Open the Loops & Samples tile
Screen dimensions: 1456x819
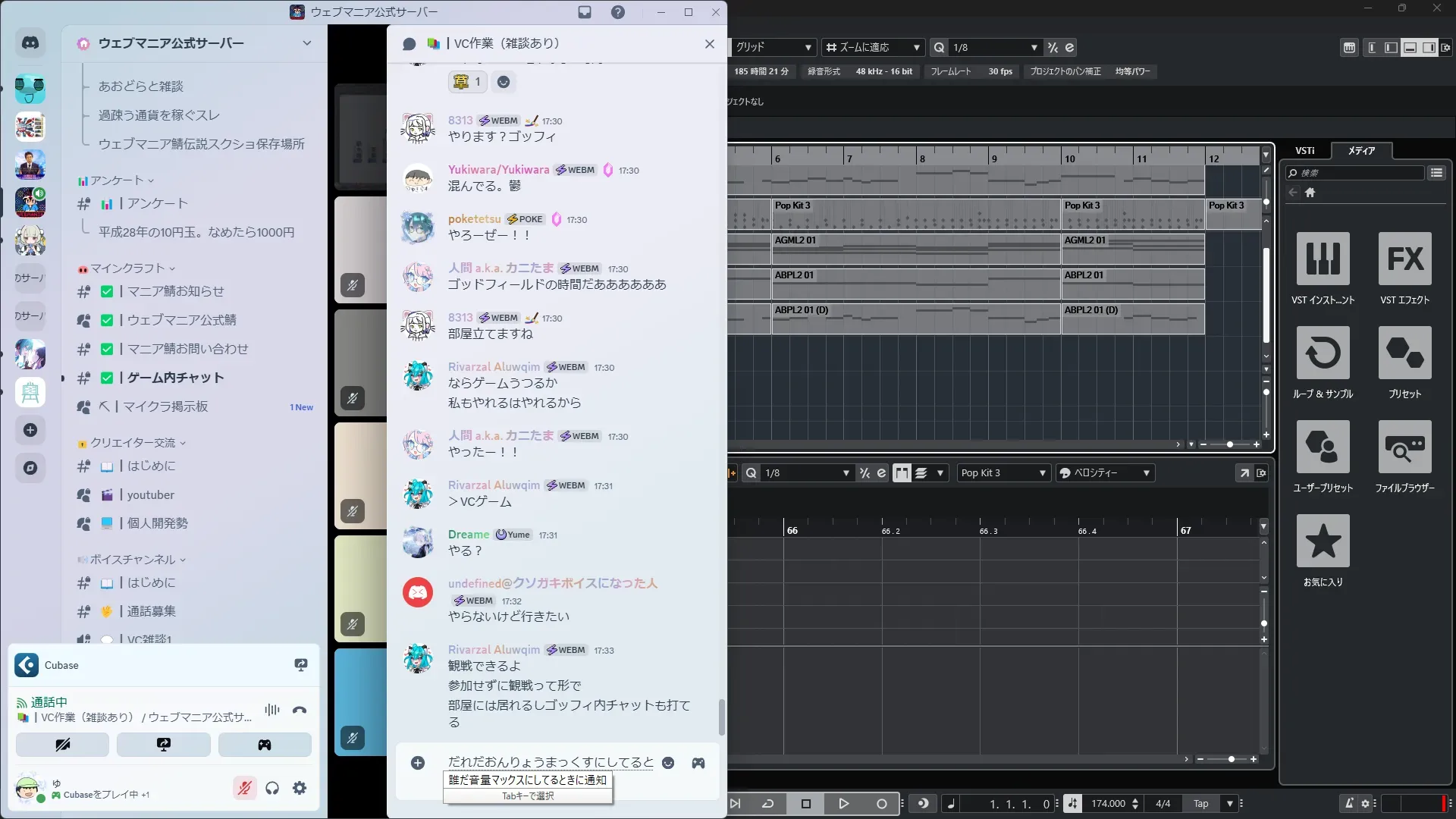point(1323,353)
